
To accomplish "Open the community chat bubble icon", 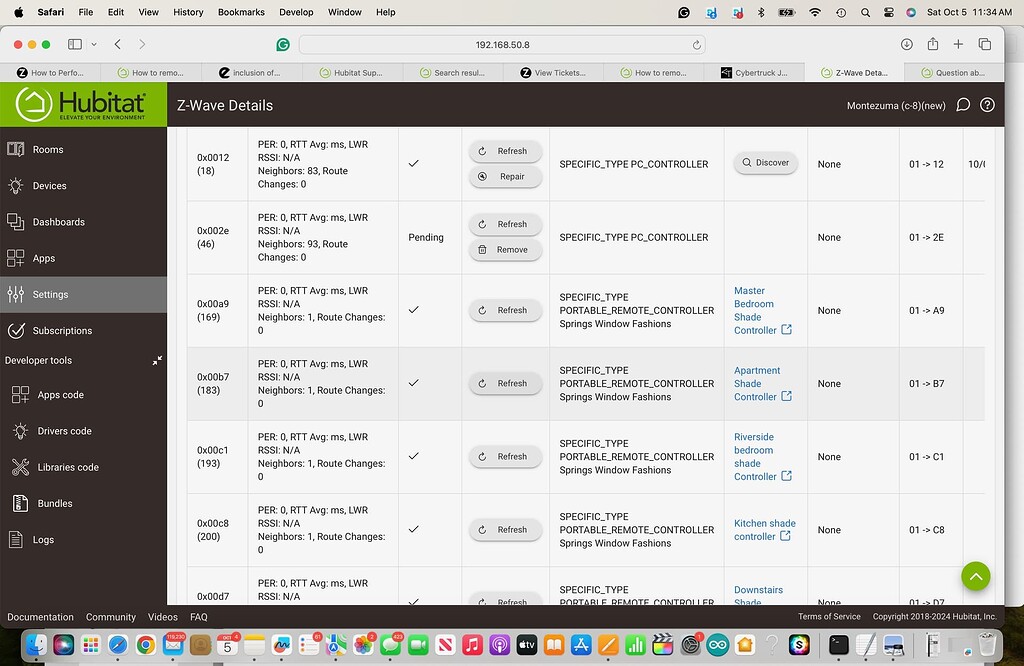I will pyautogui.click(x=963, y=105).
